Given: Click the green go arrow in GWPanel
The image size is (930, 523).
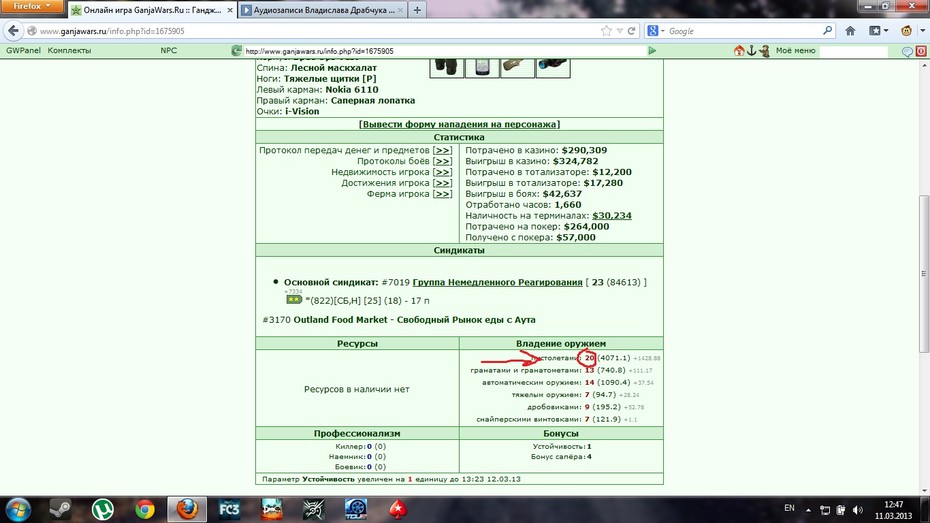Looking at the screenshot, I should [x=652, y=51].
